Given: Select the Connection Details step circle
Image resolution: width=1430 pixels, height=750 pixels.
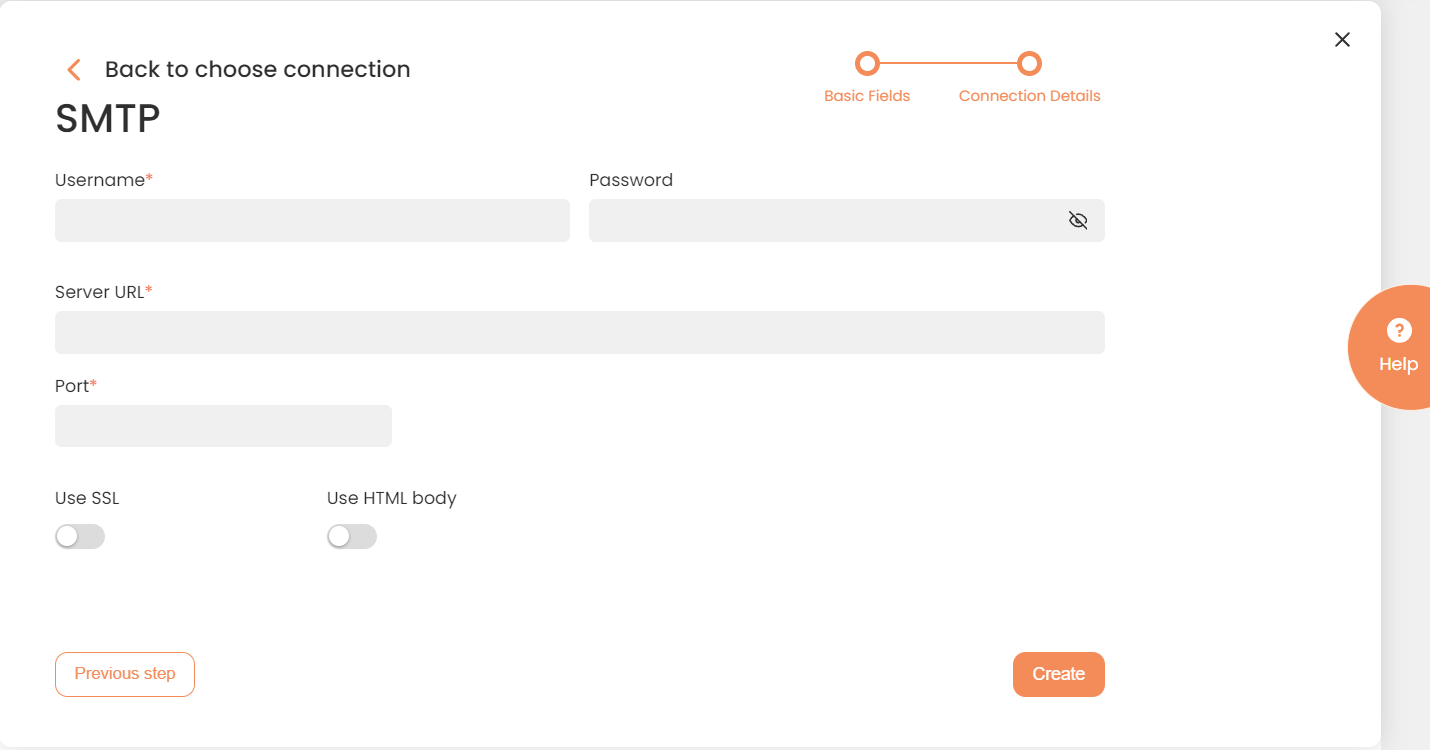Looking at the screenshot, I should click(1029, 62).
